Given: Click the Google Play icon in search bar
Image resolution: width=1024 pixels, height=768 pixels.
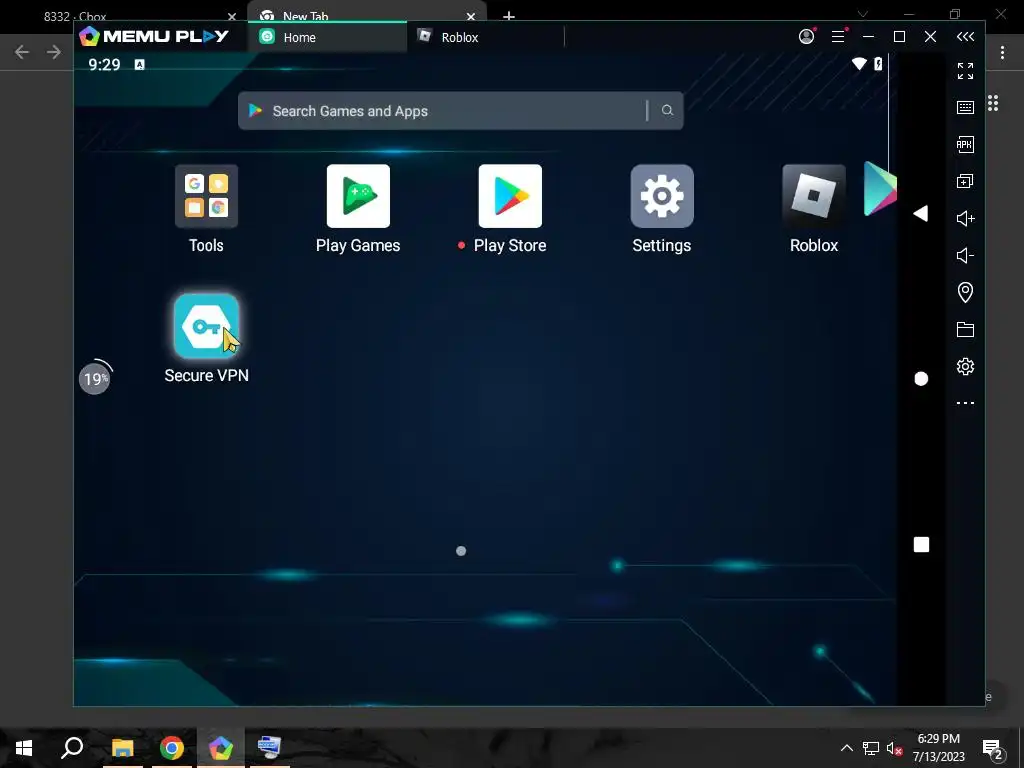Looking at the screenshot, I should coord(255,110).
